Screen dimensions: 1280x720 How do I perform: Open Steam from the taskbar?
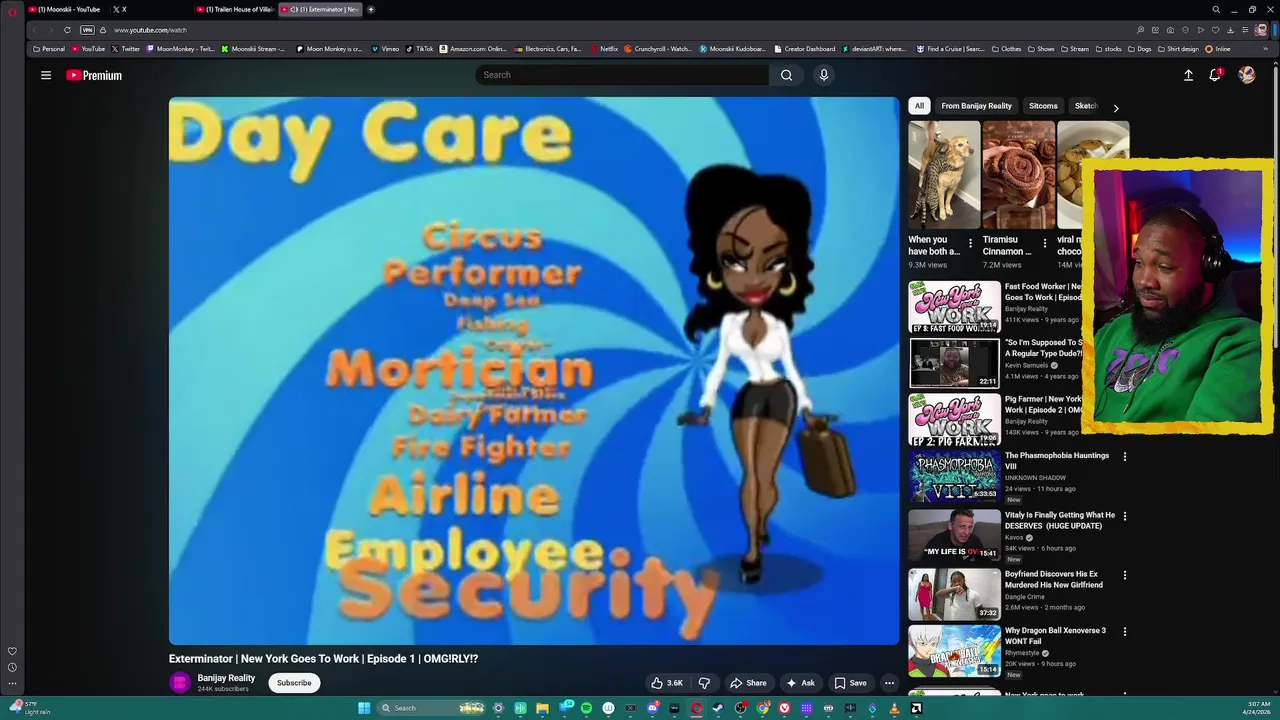tap(717, 708)
